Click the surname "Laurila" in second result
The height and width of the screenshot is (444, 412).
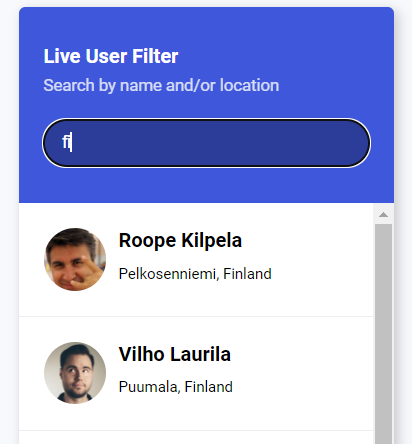click(200, 354)
